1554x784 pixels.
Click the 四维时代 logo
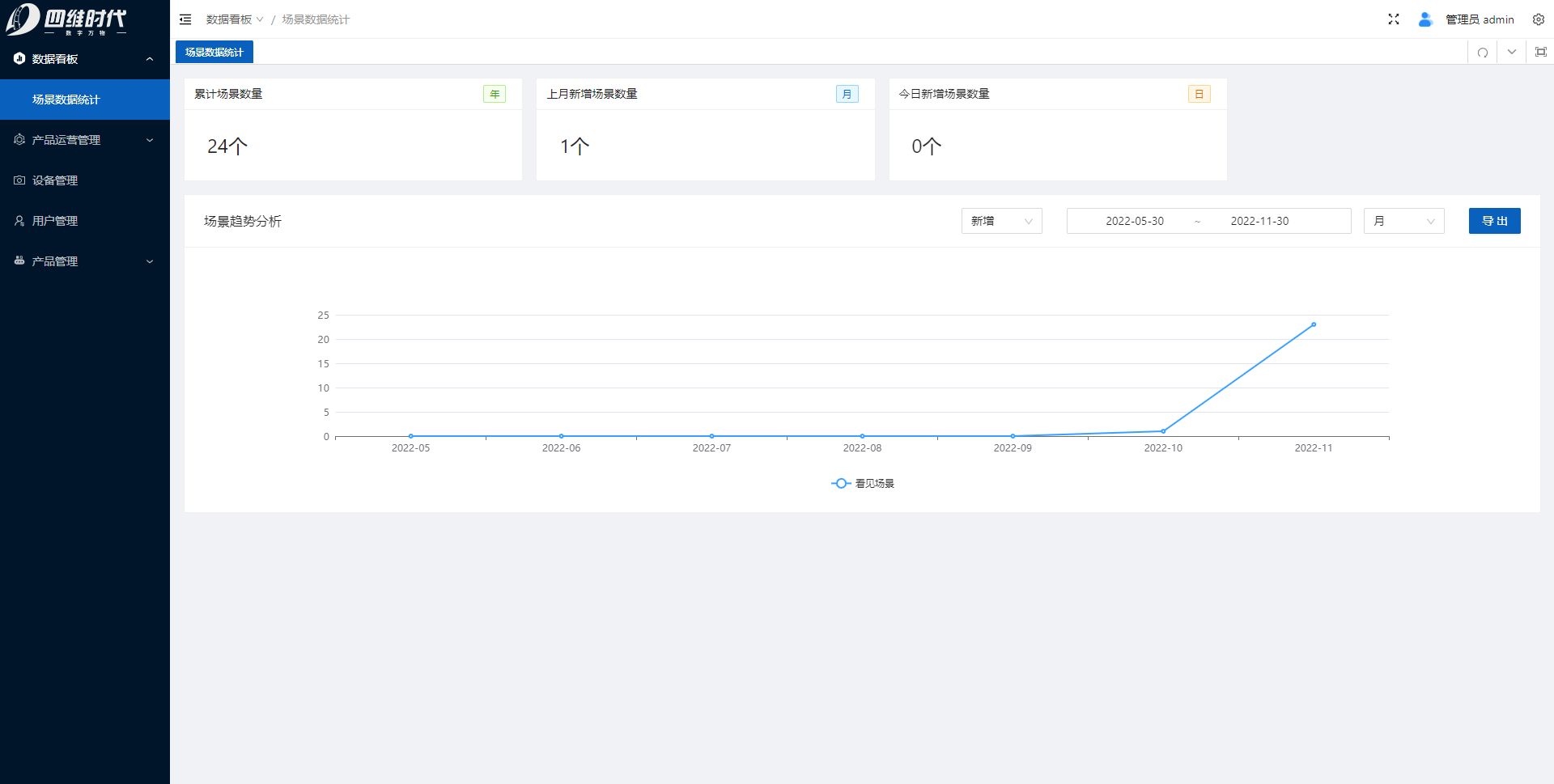pos(66,19)
